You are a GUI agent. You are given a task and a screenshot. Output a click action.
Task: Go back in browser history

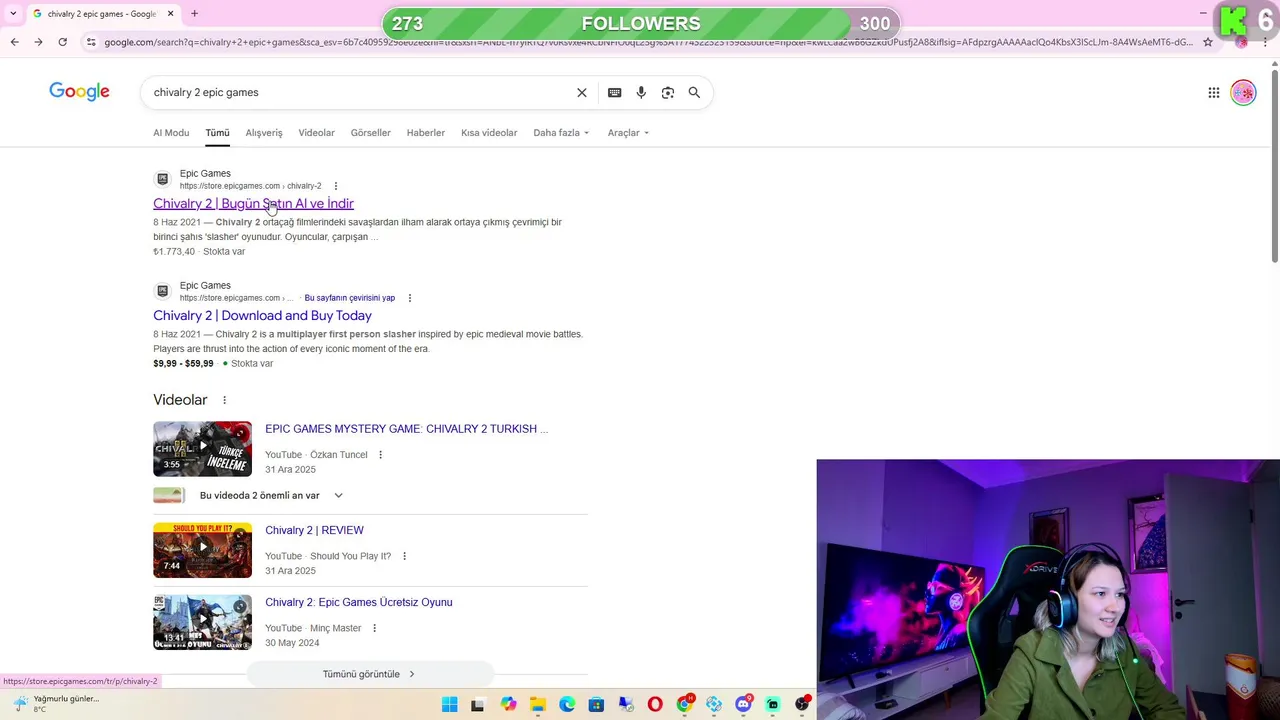(14, 42)
